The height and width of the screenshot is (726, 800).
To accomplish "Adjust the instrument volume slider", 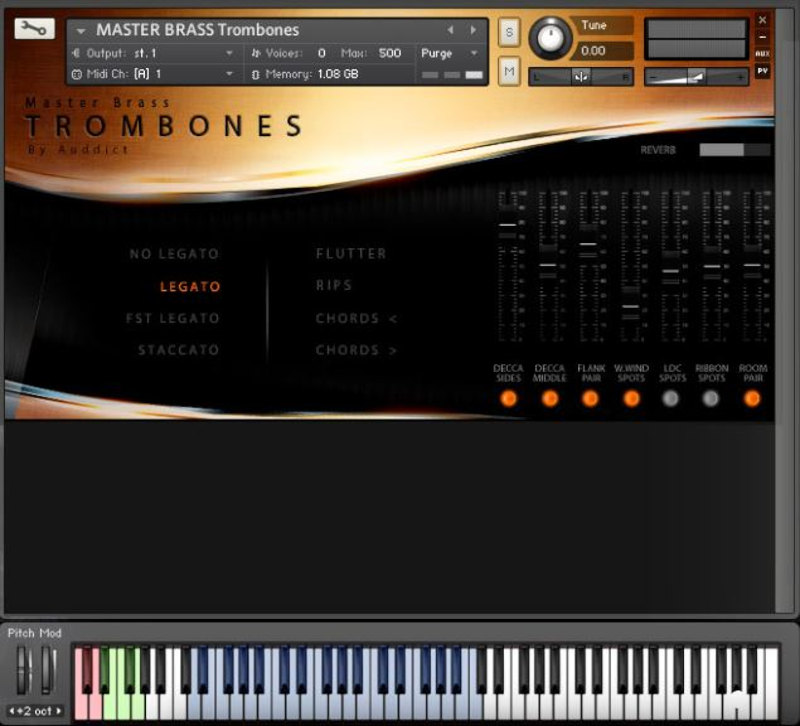I will (x=696, y=77).
